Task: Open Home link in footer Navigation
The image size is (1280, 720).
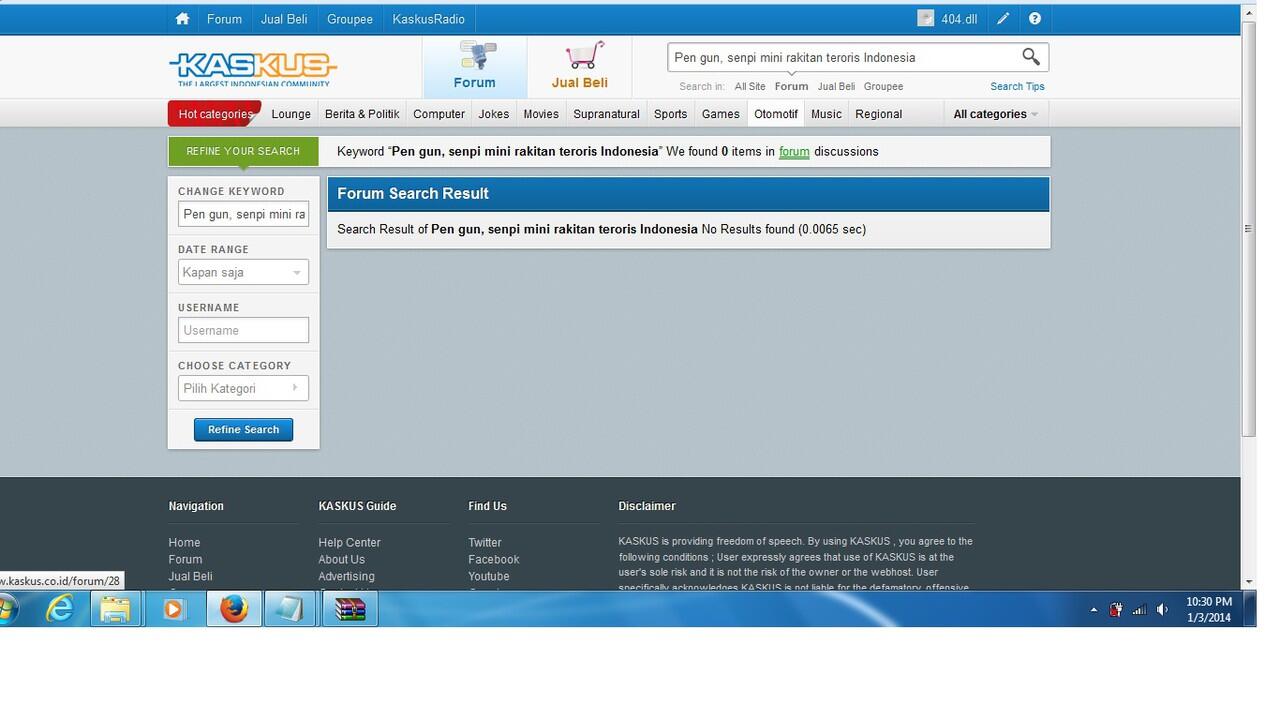Action: pyautogui.click(x=184, y=543)
